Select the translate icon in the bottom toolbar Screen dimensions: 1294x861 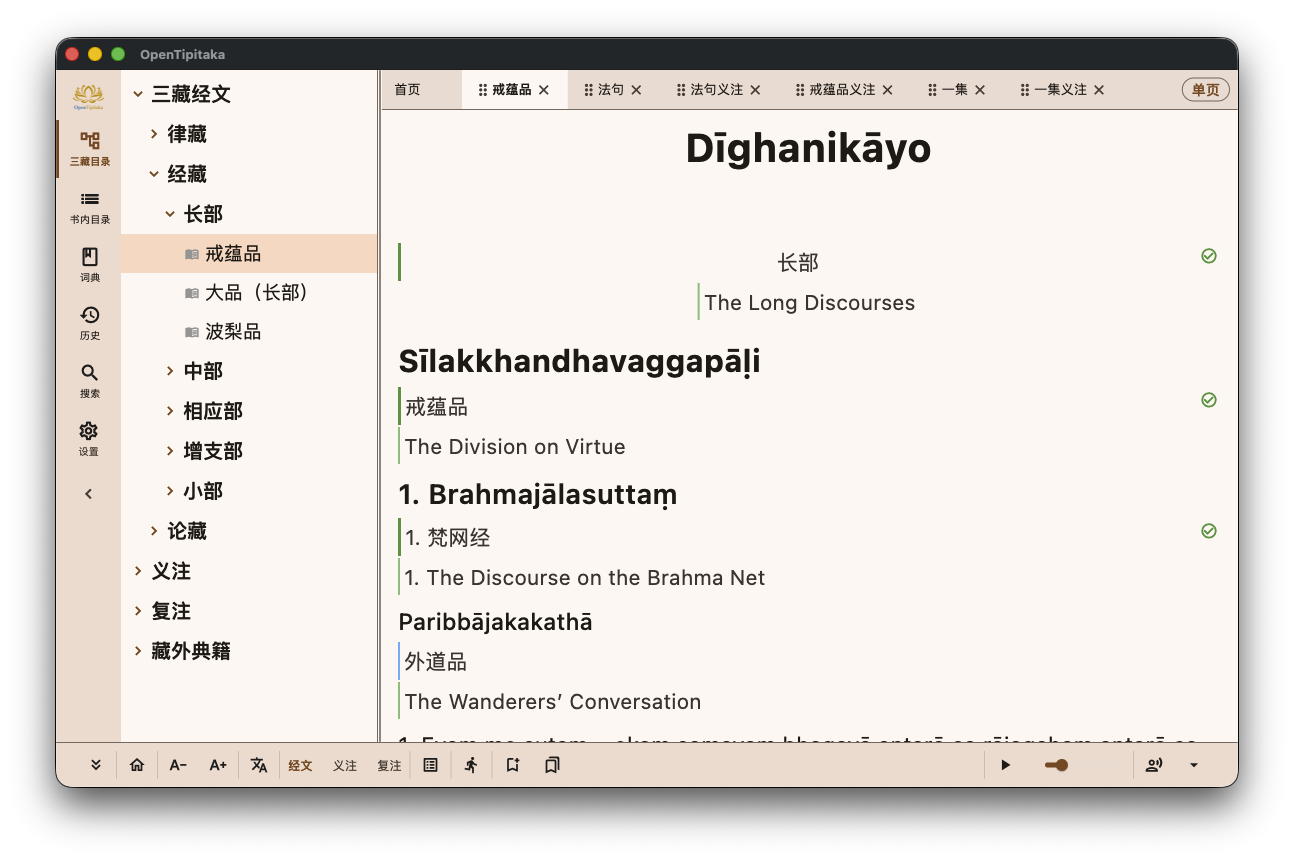coord(259,764)
